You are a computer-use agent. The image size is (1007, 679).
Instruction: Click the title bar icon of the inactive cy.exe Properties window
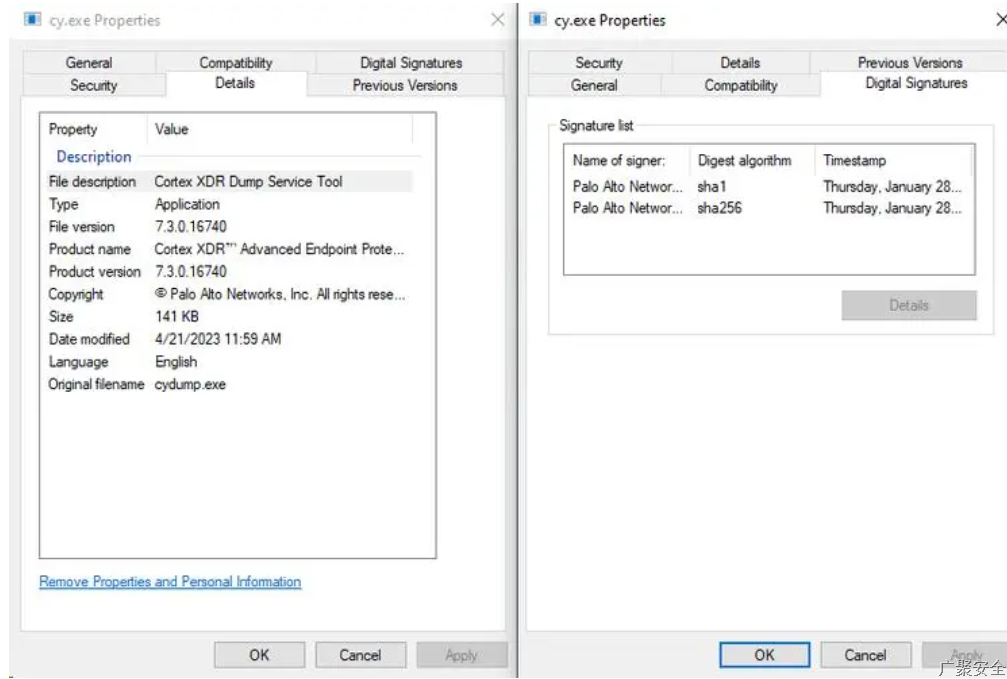click(x=33, y=19)
